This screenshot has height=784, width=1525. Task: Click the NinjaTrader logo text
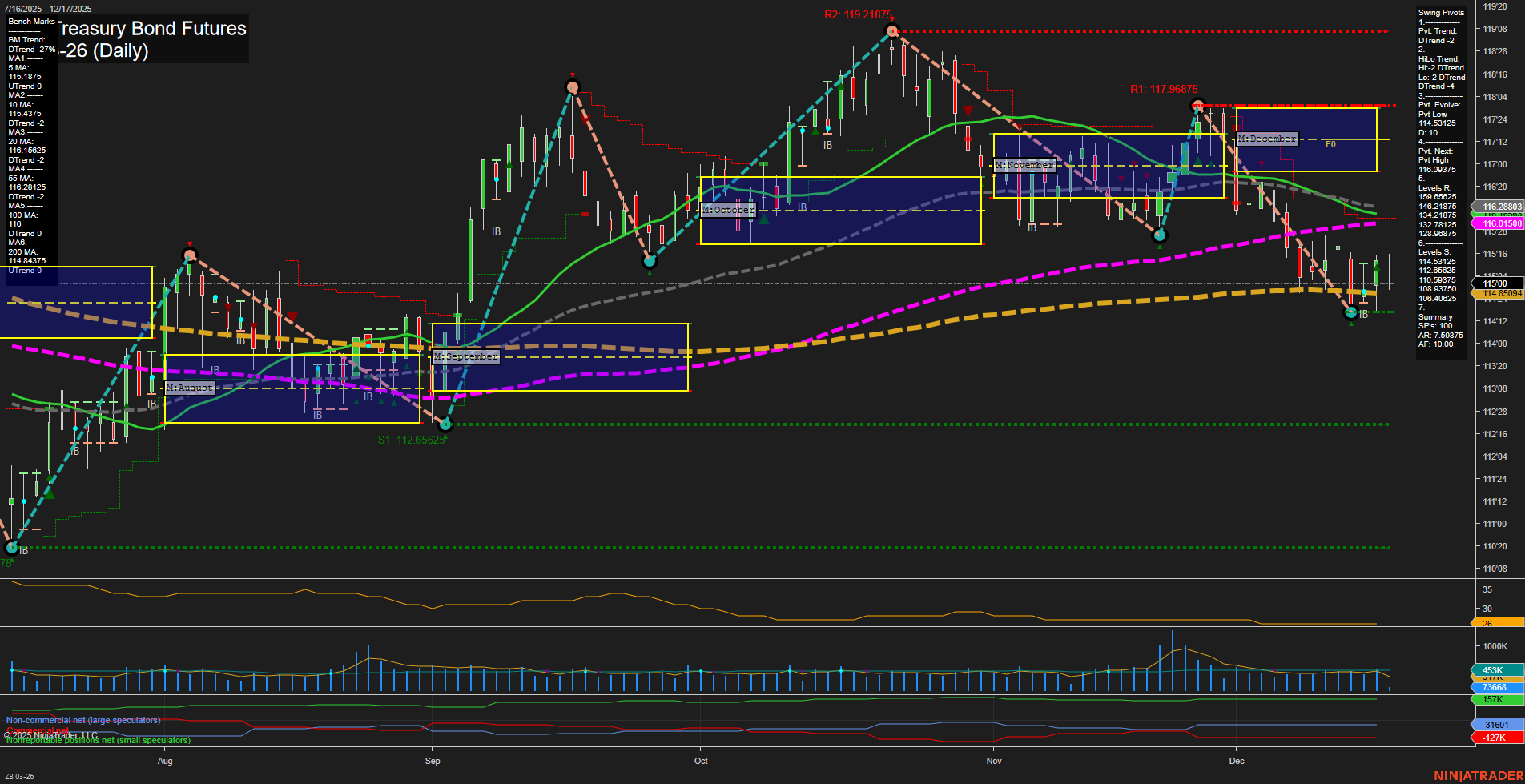(x=1478, y=775)
